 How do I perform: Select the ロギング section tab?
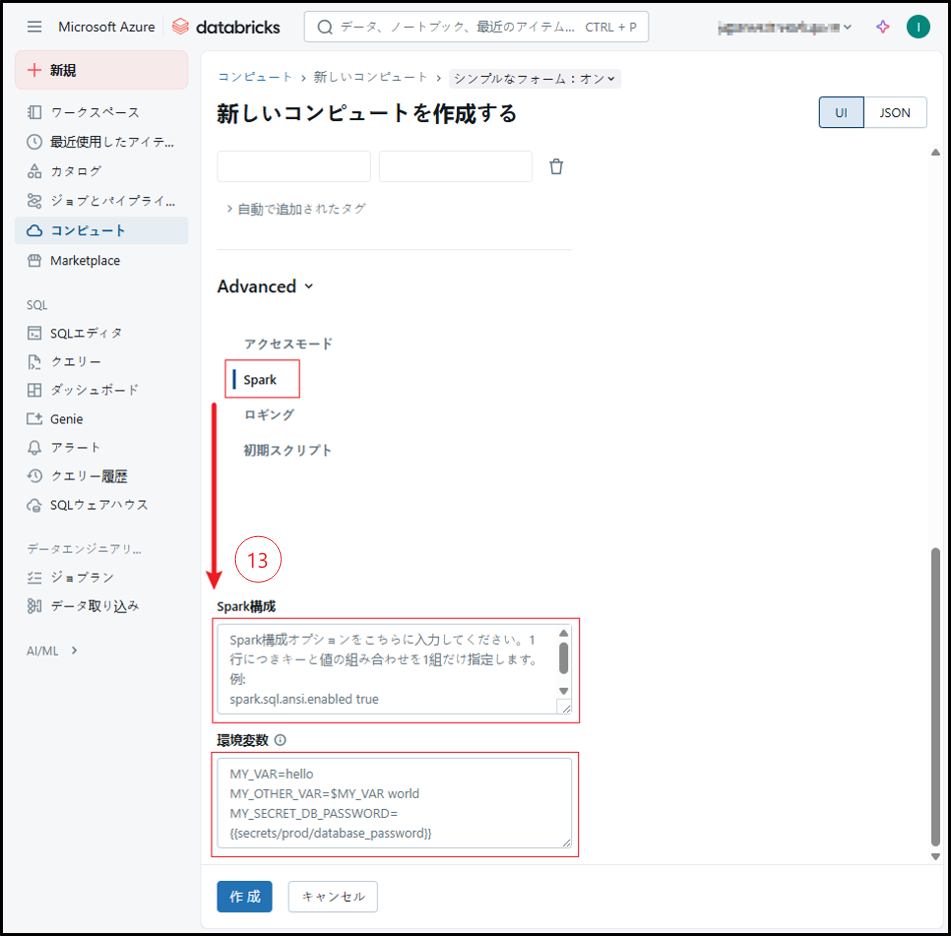(x=269, y=415)
